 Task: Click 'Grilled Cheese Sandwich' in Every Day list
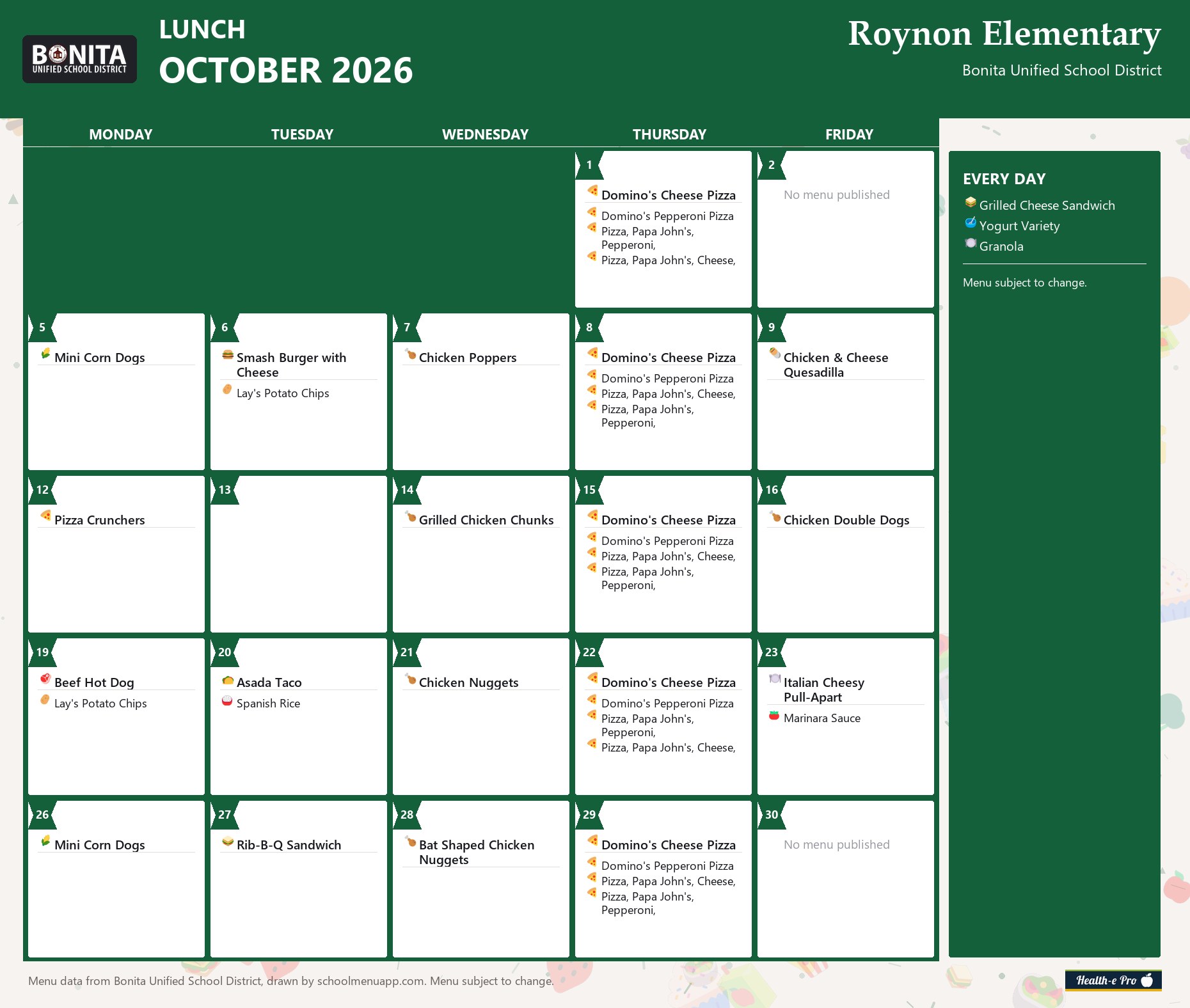coord(1047,205)
